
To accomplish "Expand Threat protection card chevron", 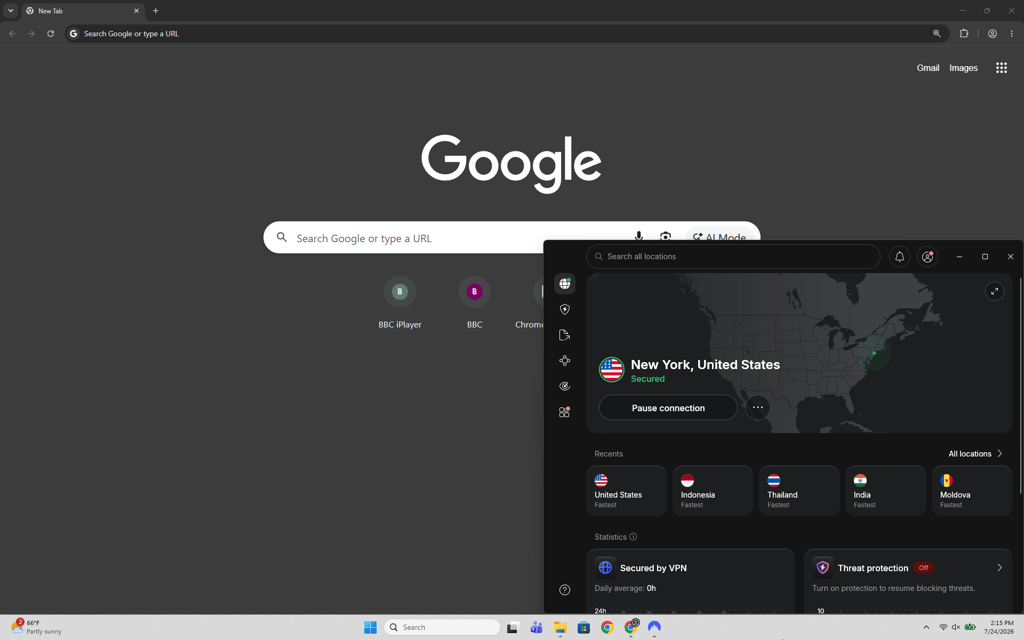I will coord(999,568).
